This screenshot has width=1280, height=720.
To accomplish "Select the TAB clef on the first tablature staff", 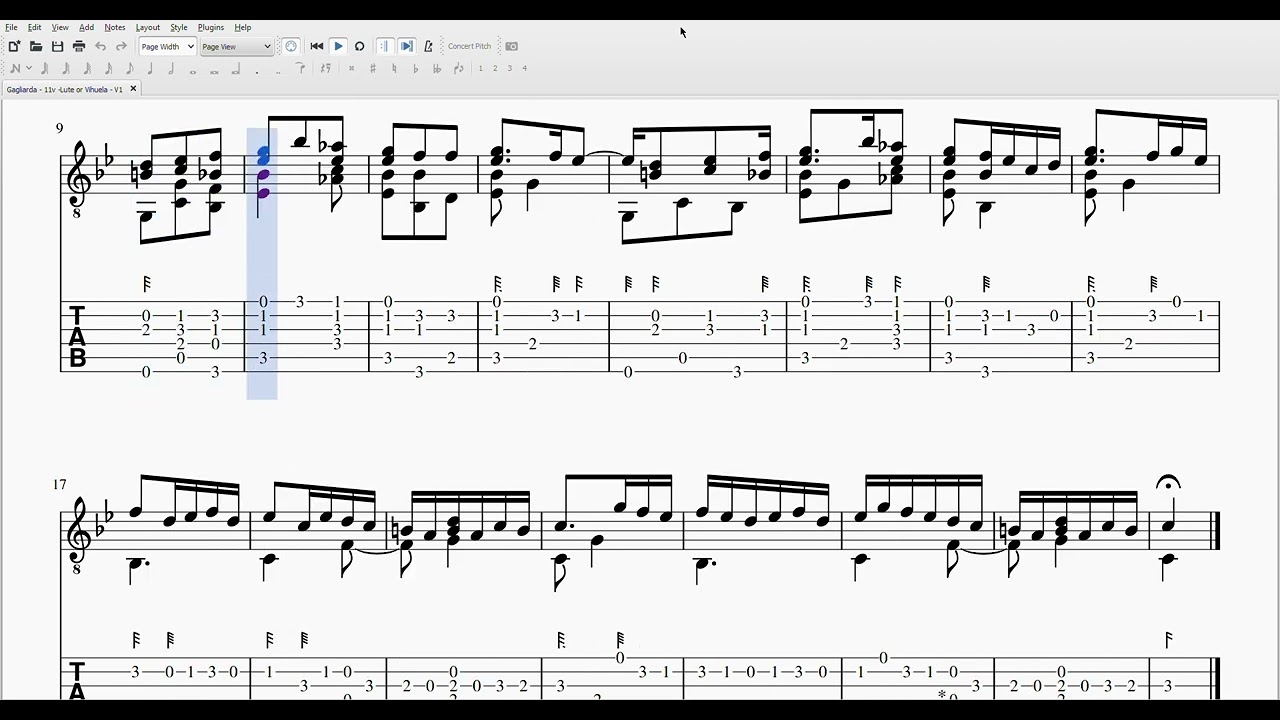I will (77, 337).
